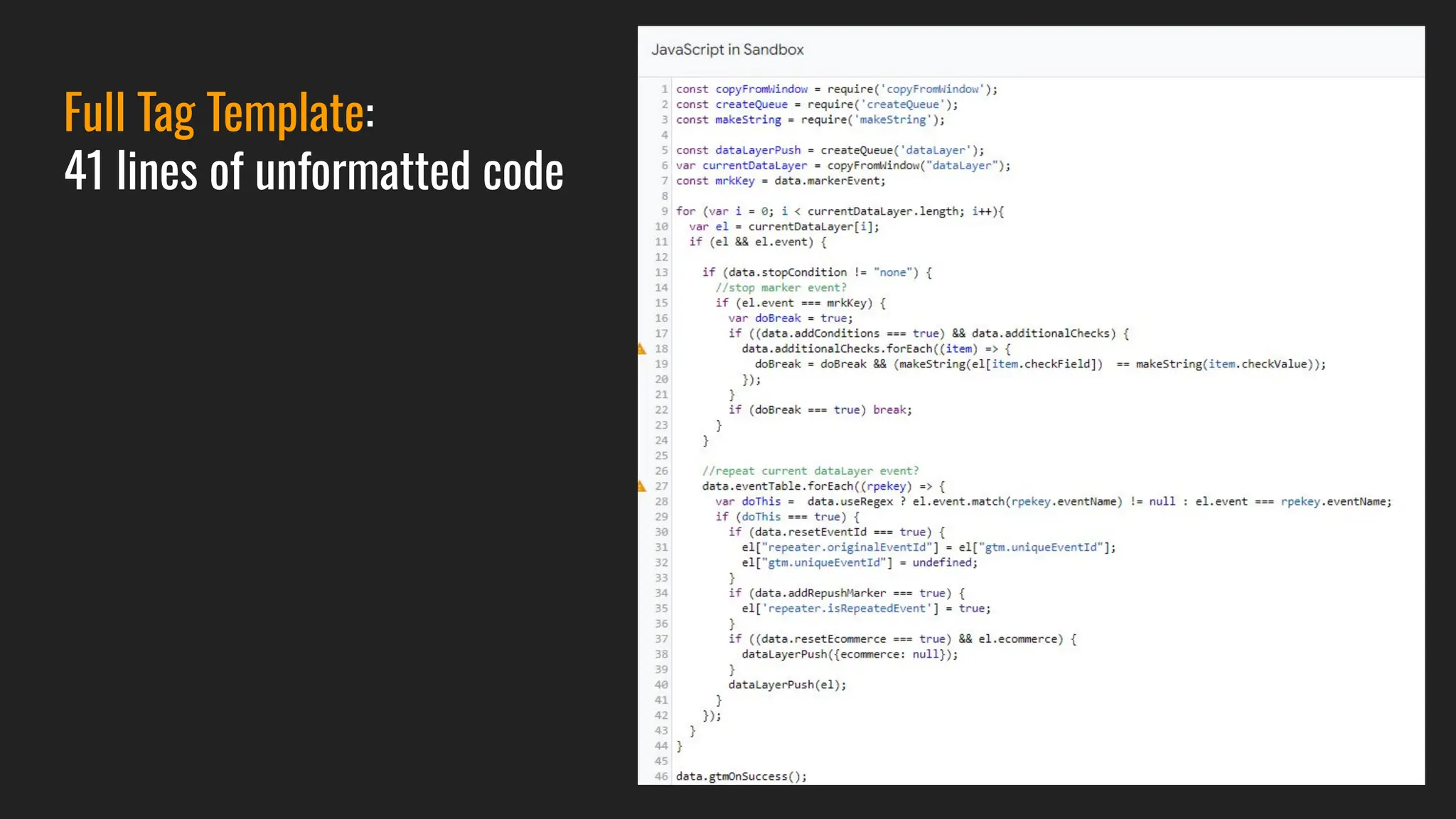Click the //repeat current dataLayer event? comment
This screenshot has height=819, width=1456.
pos(810,471)
